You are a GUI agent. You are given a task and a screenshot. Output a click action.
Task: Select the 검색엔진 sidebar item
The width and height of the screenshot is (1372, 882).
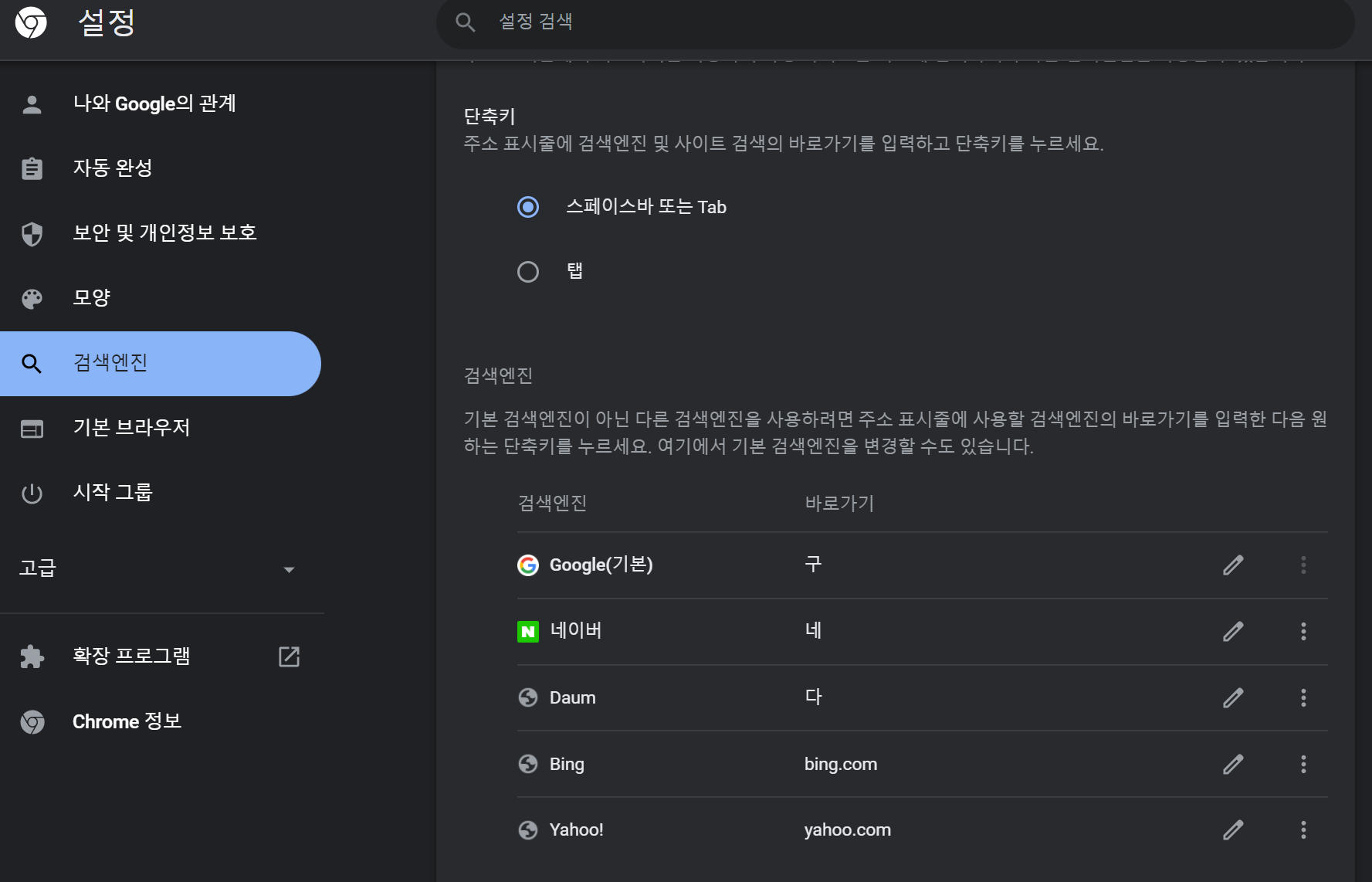tap(161, 364)
